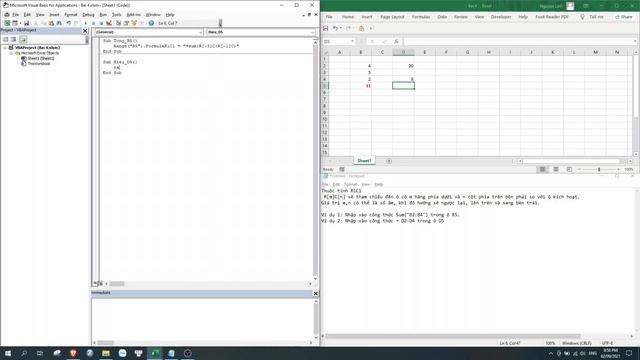Click the Insert Function fx icon in Excel
The height and width of the screenshot is (360, 640).
click(x=396, y=41)
